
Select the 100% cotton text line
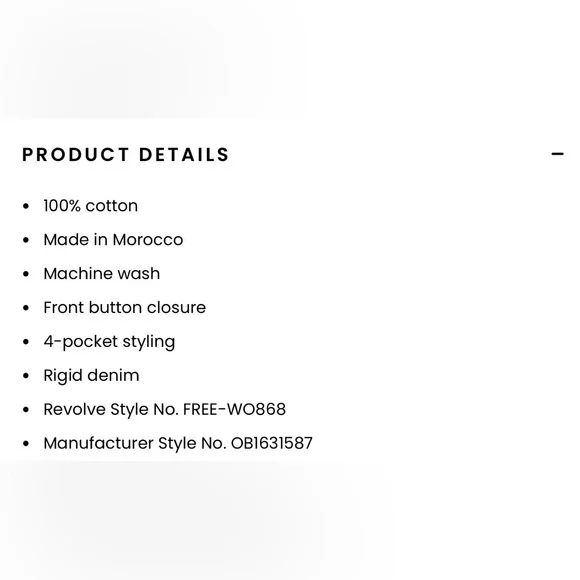[91, 206]
